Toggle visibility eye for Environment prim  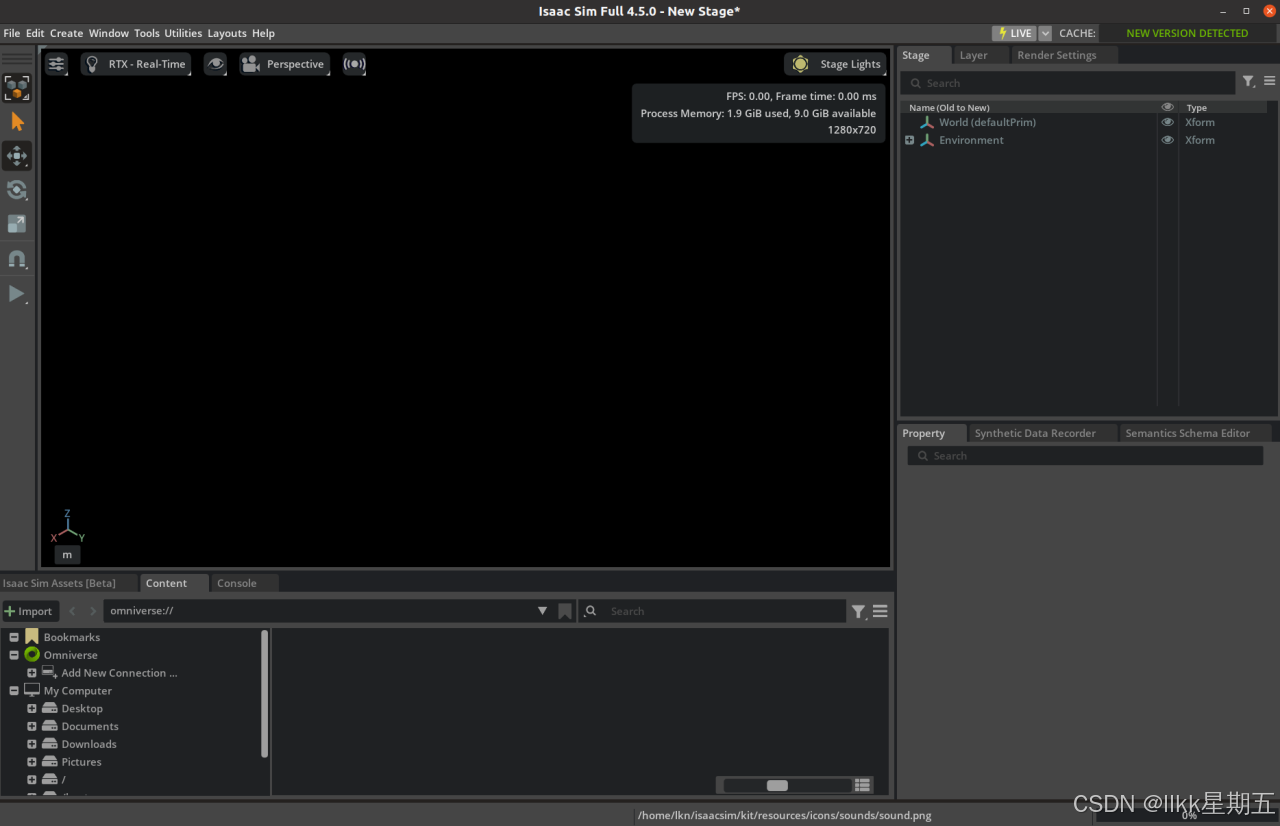click(1167, 141)
